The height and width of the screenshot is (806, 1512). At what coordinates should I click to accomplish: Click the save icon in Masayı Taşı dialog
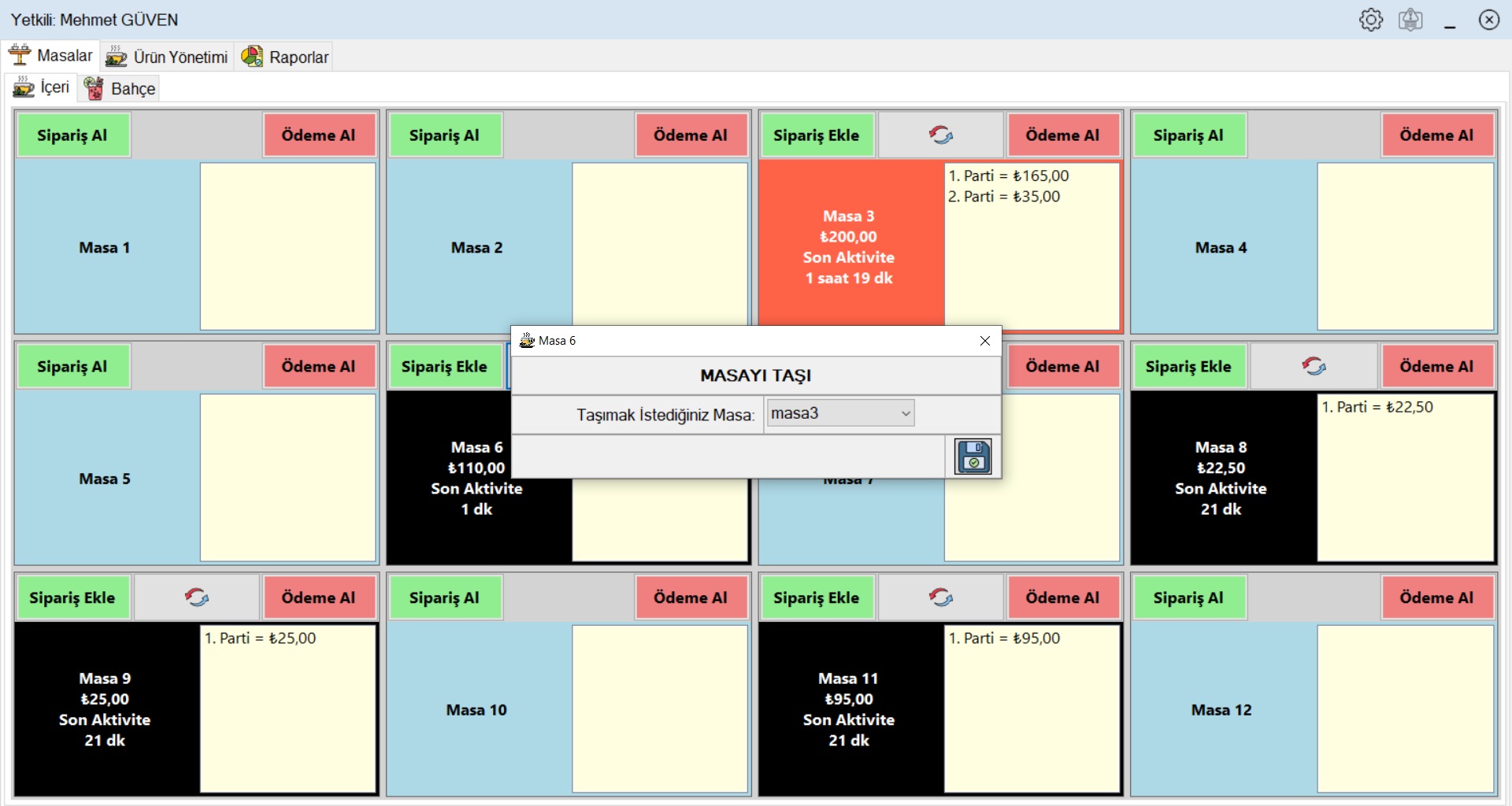tap(973, 457)
